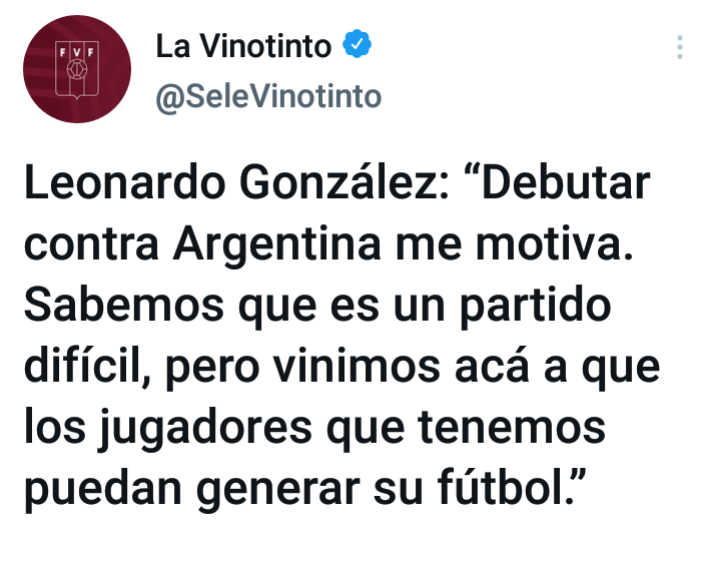719x565 pixels.
Task: Click the blue verified badge
Action: click(357, 44)
